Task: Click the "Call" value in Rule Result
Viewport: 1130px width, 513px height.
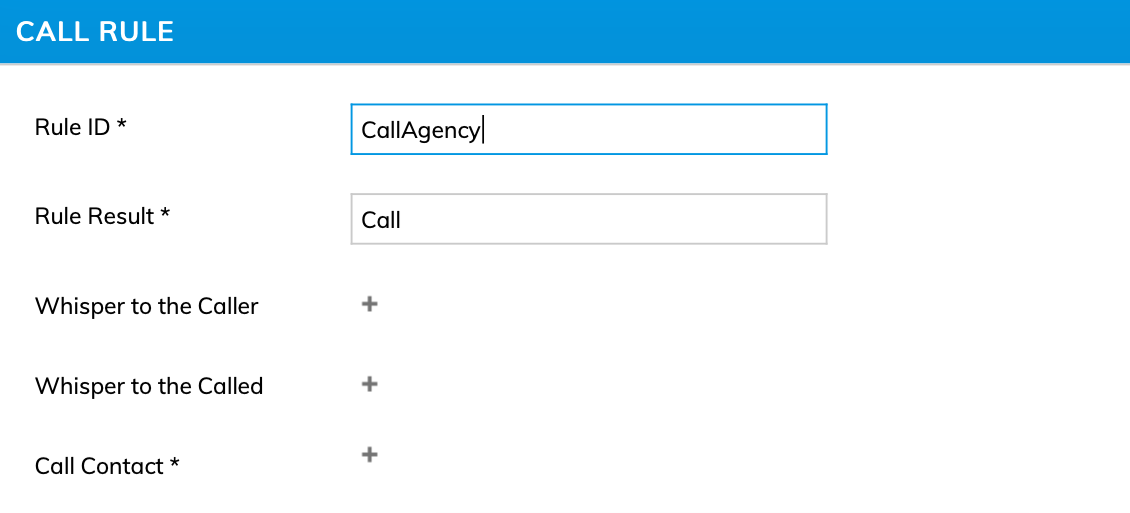Action: click(x=381, y=220)
